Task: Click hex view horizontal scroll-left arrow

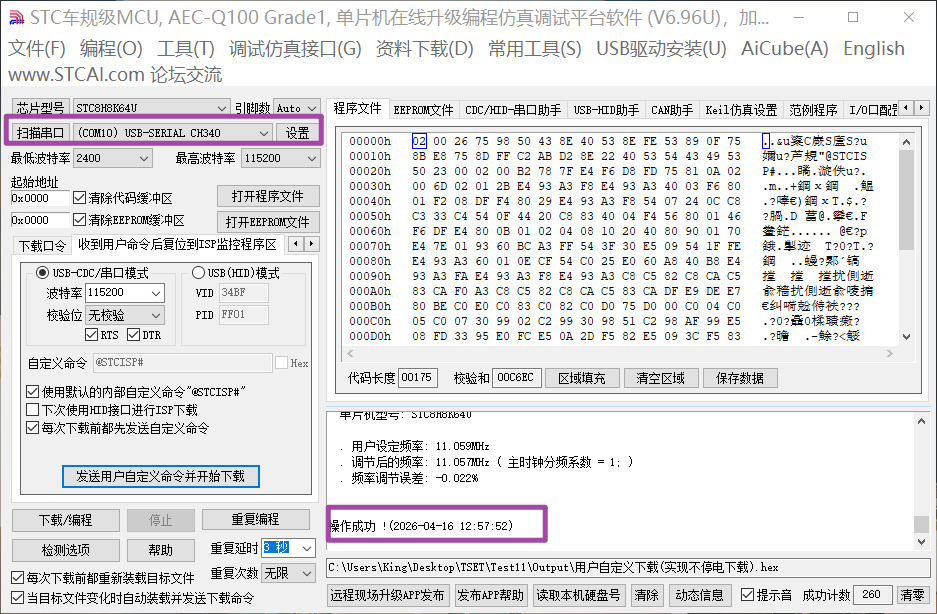Action: pyautogui.click(x=350, y=353)
